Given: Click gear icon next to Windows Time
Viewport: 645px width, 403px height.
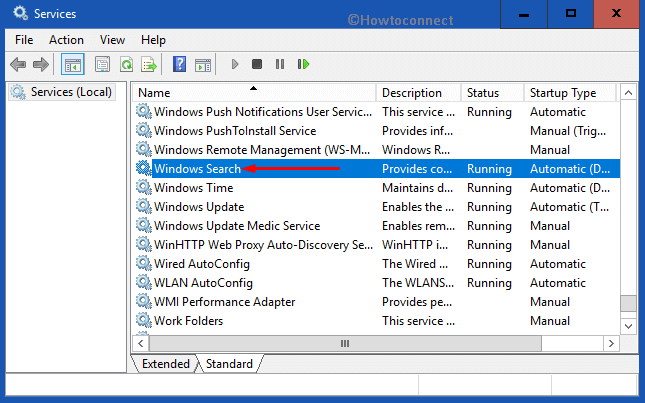Looking at the screenshot, I should click(144, 188).
